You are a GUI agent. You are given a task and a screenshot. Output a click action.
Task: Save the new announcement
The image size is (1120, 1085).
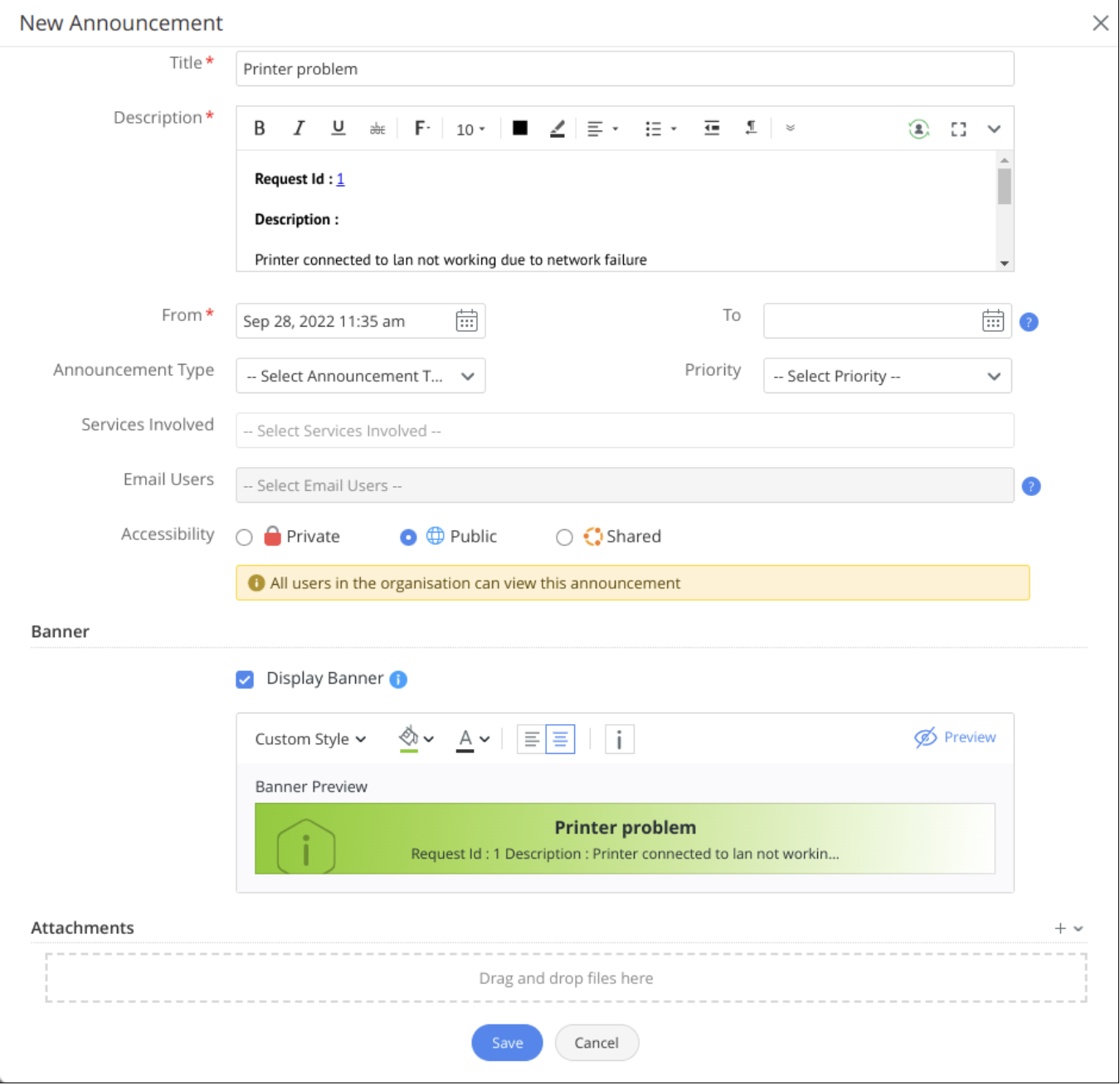[507, 1043]
